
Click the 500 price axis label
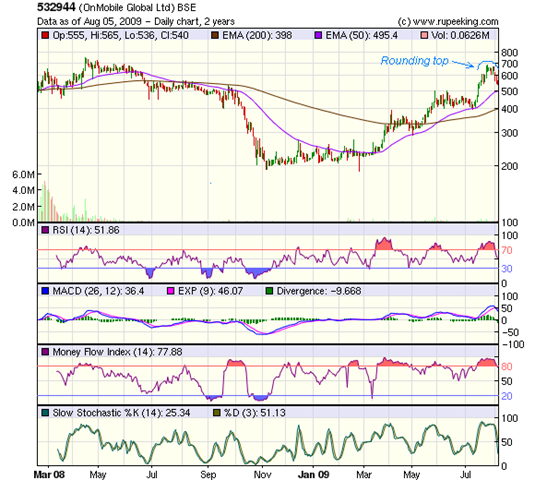[x=509, y=91]
